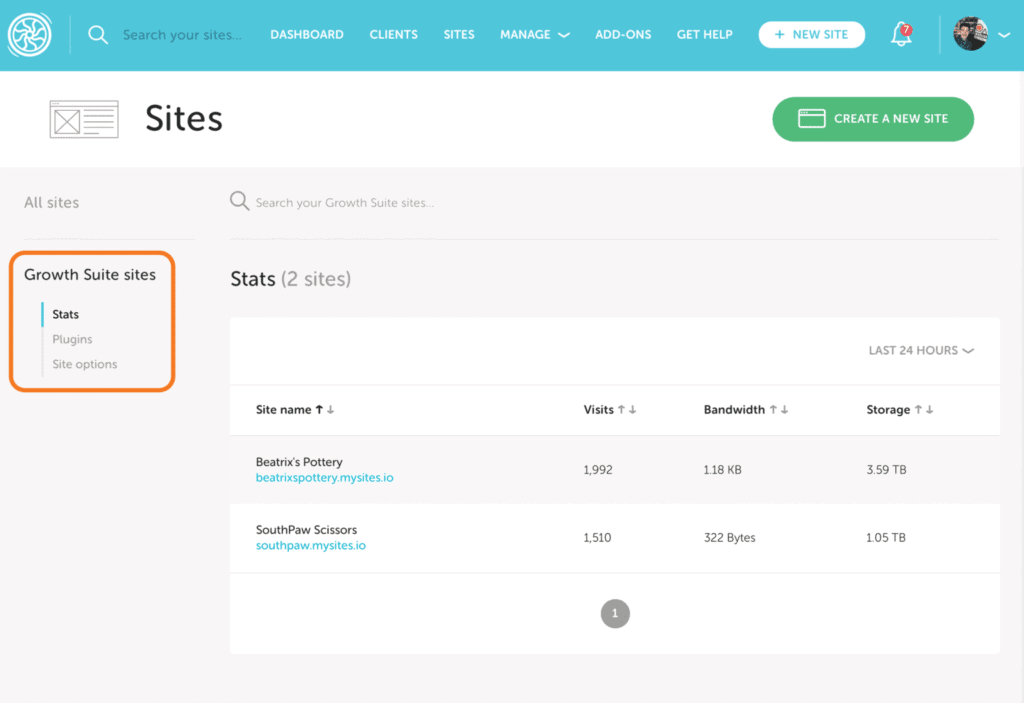This screenshot has height=703, width=1024.
Task: Select page 1 in the pagination control
Action: click(615, 613)
